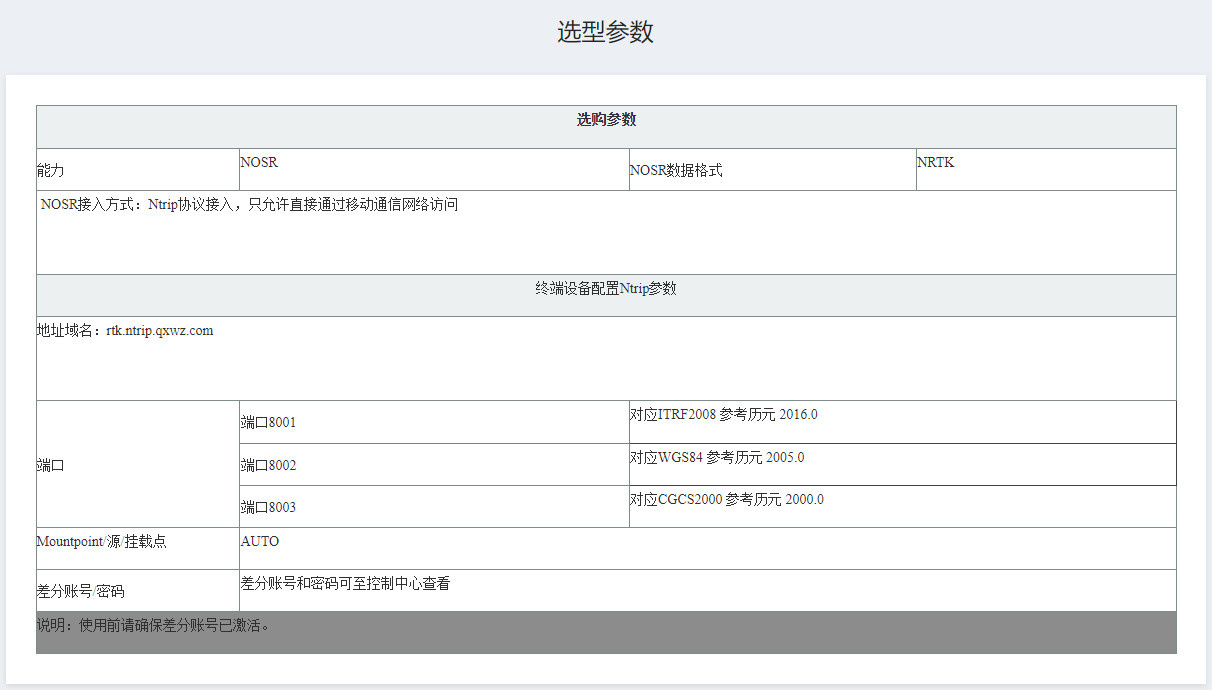Click the NOSR接入方式 Ntrip description text

[x=249, y=205]
